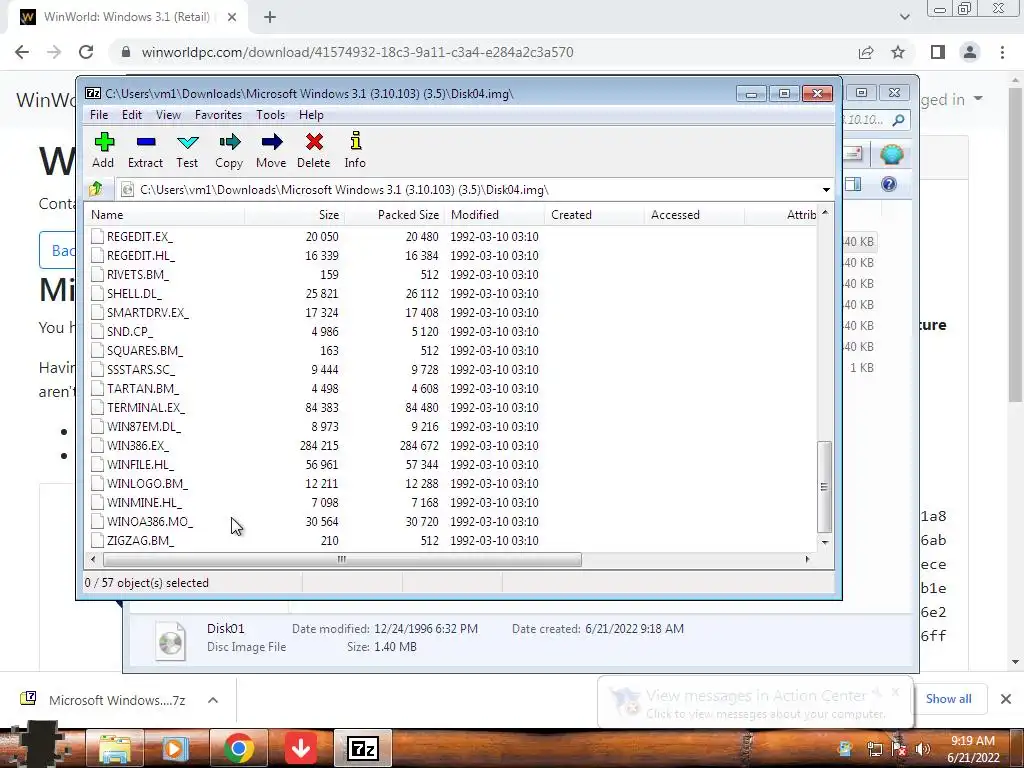This screenshot has width=1024, height=768.
Task: Open Chrome three-dot menu
Action: tap(1002, 52)
